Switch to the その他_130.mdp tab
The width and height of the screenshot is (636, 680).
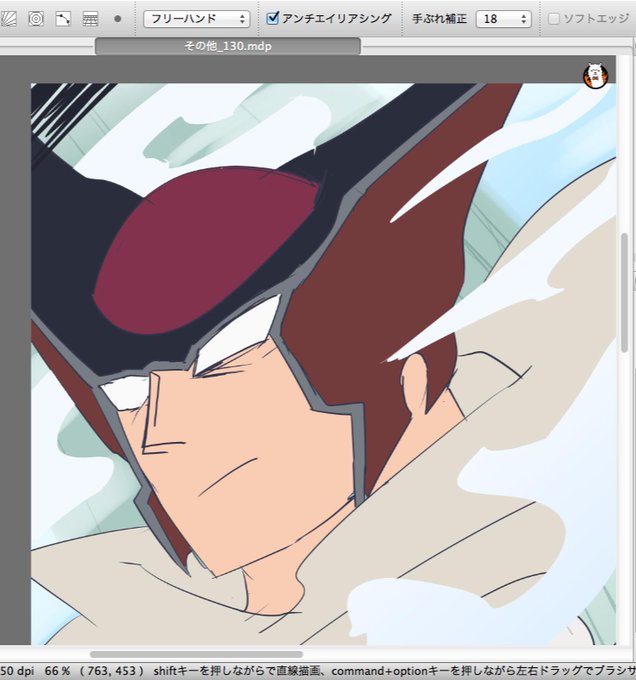pos(228,46)
